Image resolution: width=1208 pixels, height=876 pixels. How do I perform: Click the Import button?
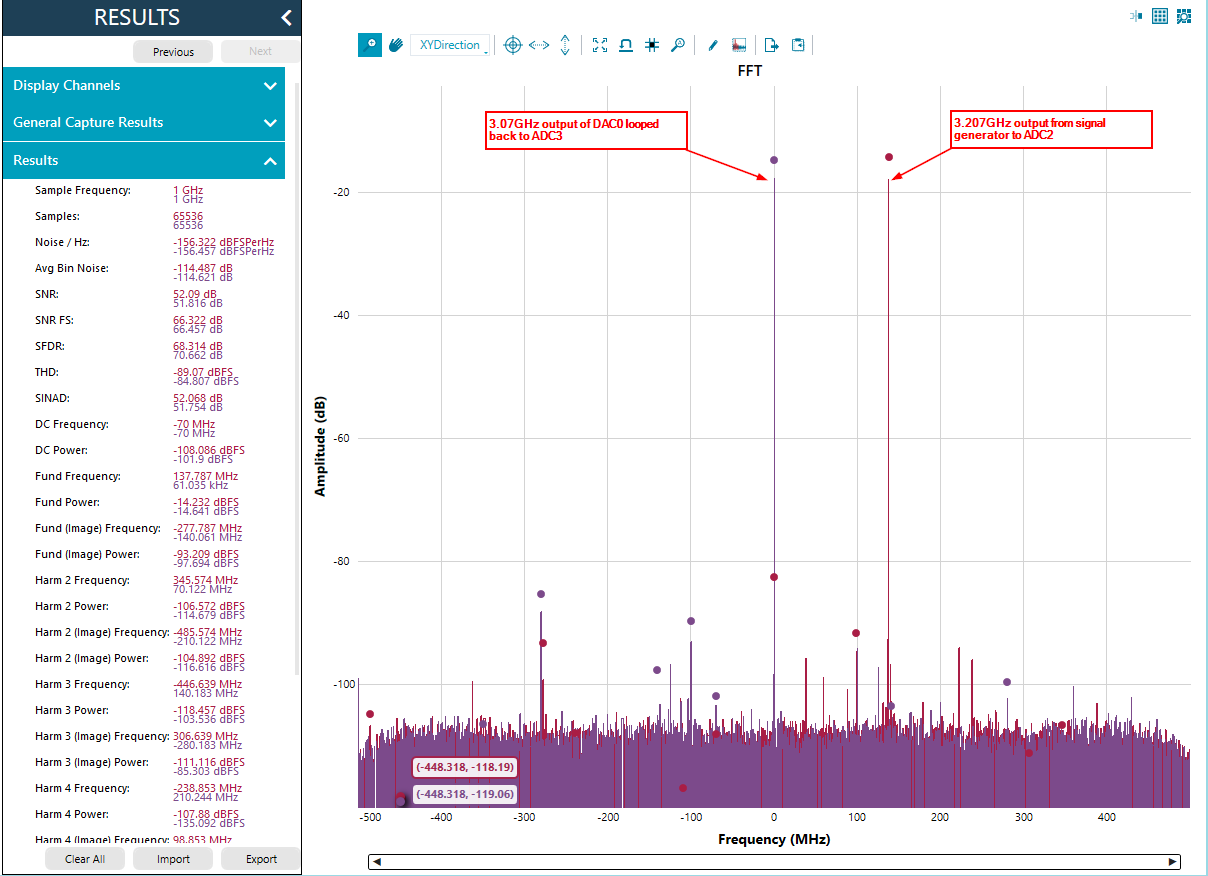pyautogui.click(x=173, y=859)
